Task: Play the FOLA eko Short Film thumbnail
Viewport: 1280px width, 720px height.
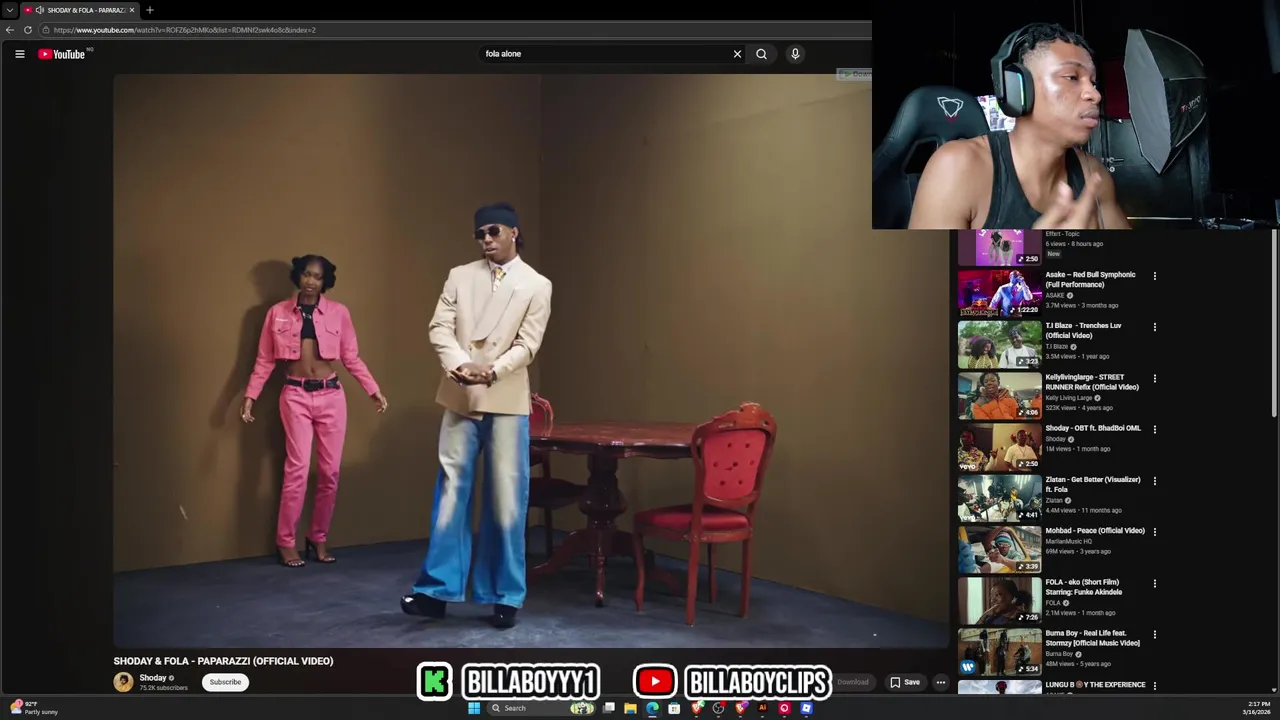Action: tap(999, 600)
